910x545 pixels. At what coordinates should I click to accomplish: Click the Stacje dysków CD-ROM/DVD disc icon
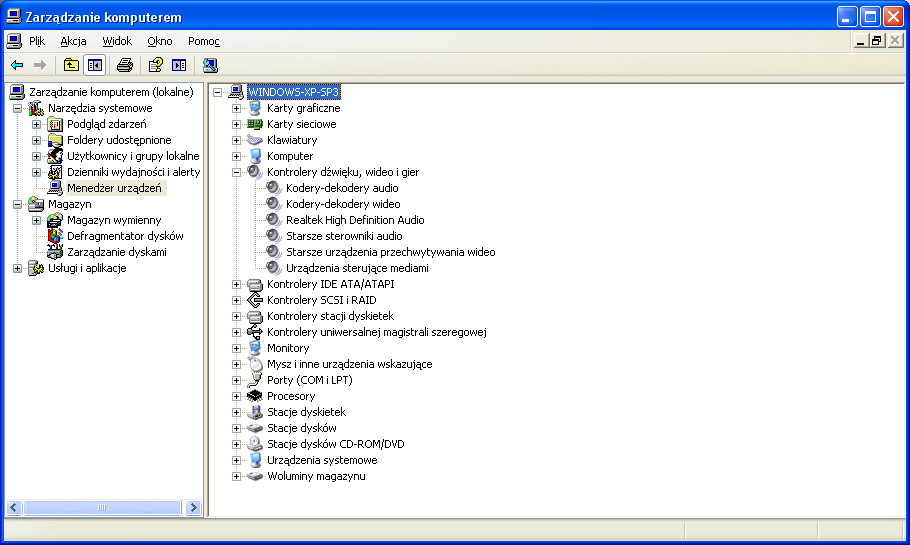255,444
